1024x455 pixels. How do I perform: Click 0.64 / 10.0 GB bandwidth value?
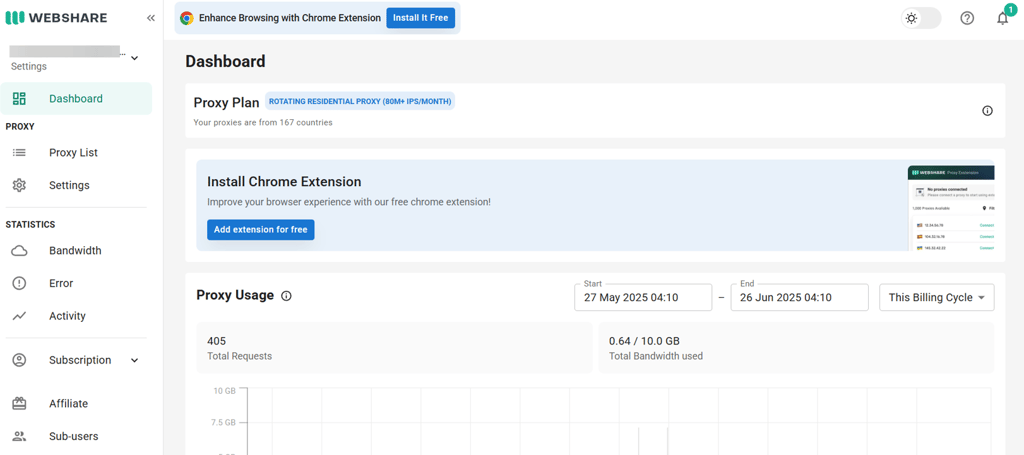pyautogui.click(x=644, y=341)
